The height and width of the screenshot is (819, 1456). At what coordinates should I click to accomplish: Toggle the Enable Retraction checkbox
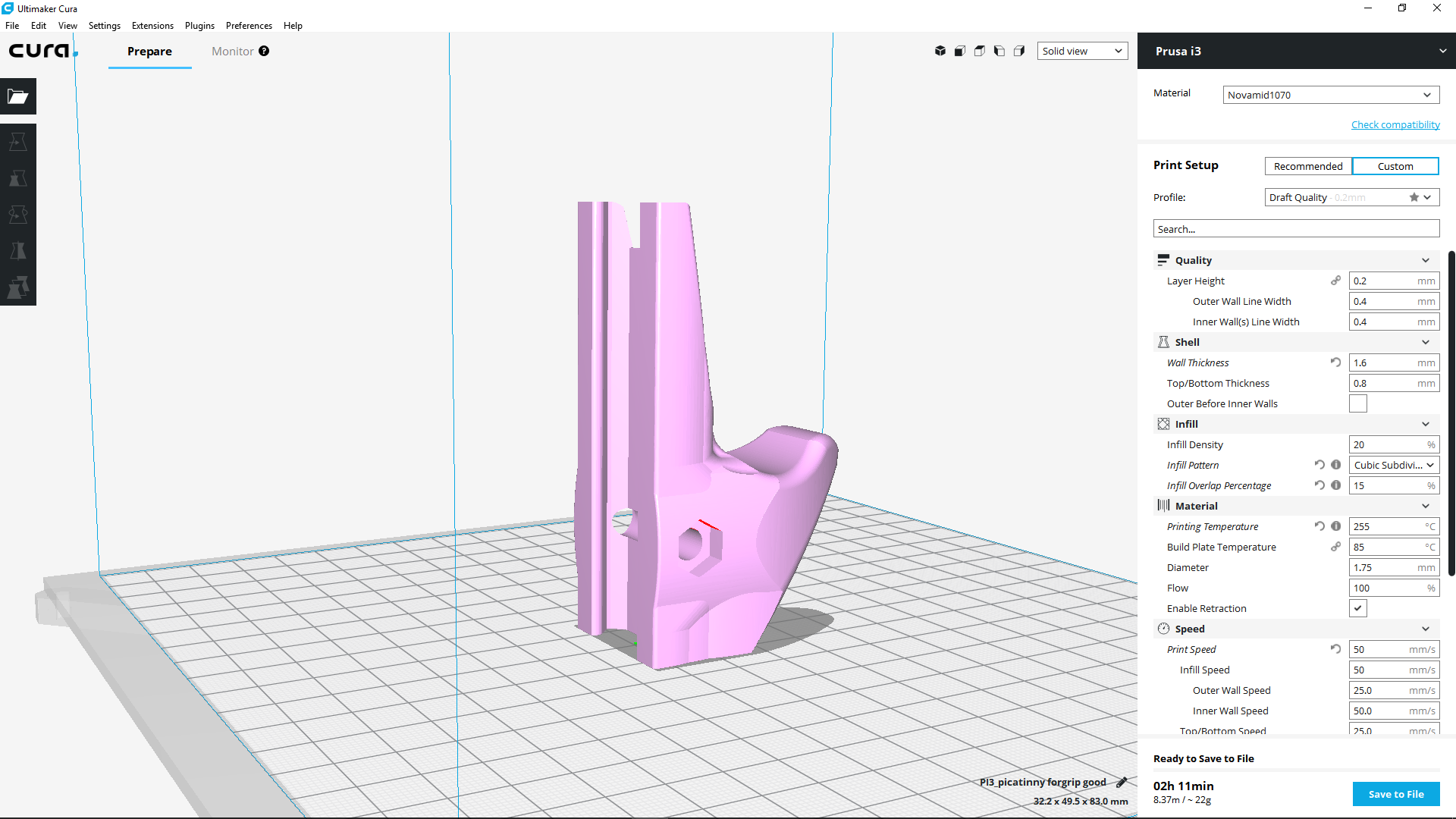click(1358, 608)
